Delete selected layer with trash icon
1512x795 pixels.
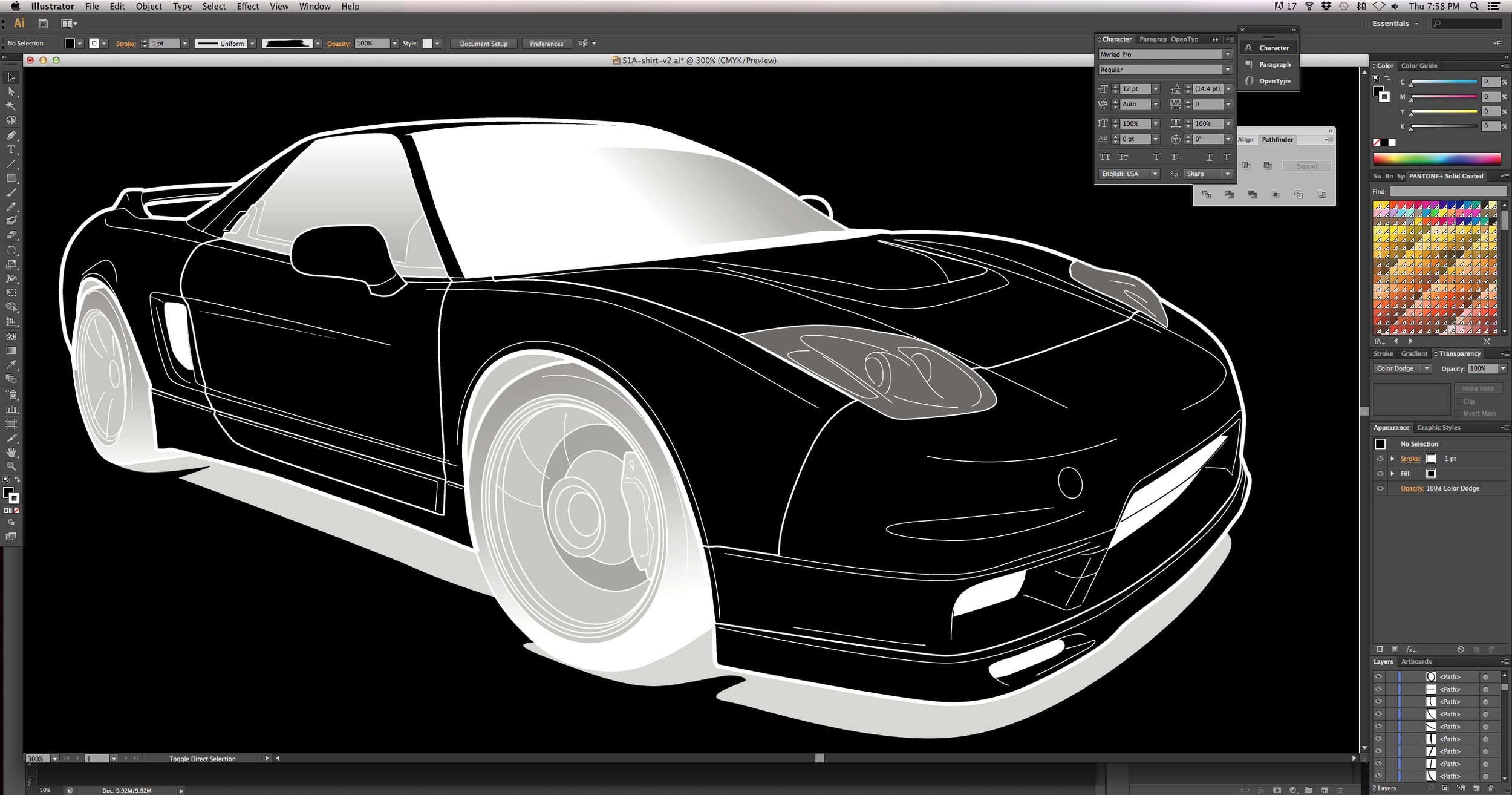[1491, 788]
